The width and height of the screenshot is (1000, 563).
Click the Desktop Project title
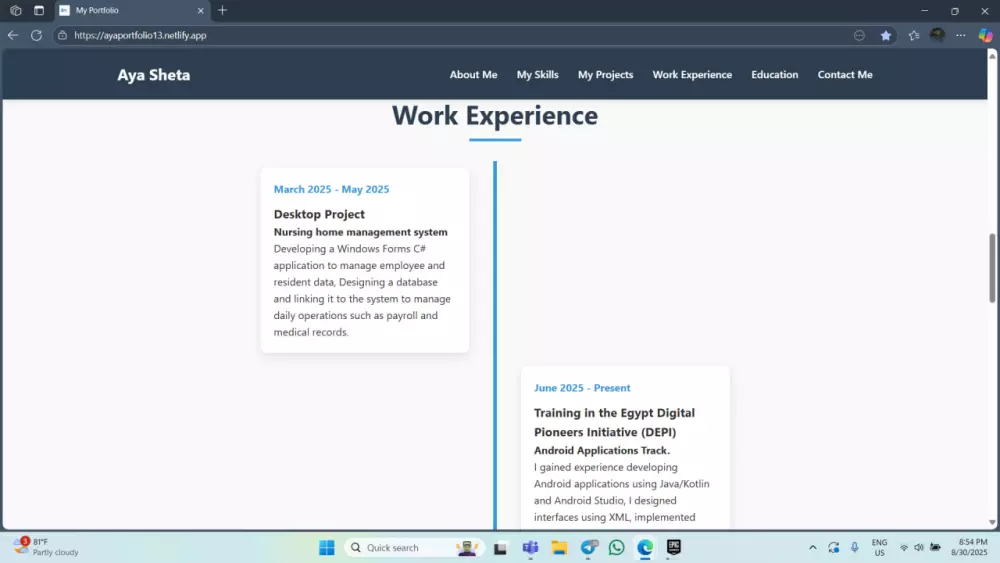[x=320, y=214]
